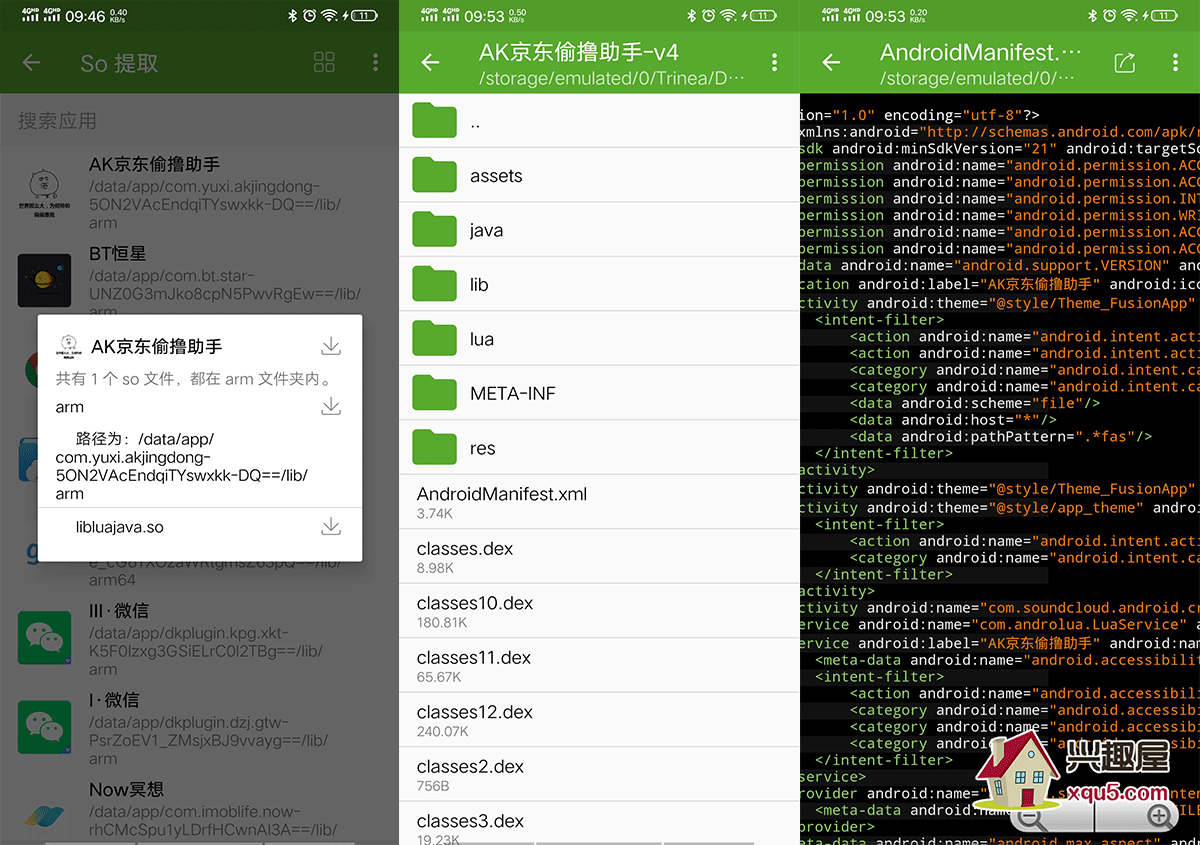Open the res folder
This screenshot has width=1200, height=845.
pyautogui.click(x=600, y=448)
